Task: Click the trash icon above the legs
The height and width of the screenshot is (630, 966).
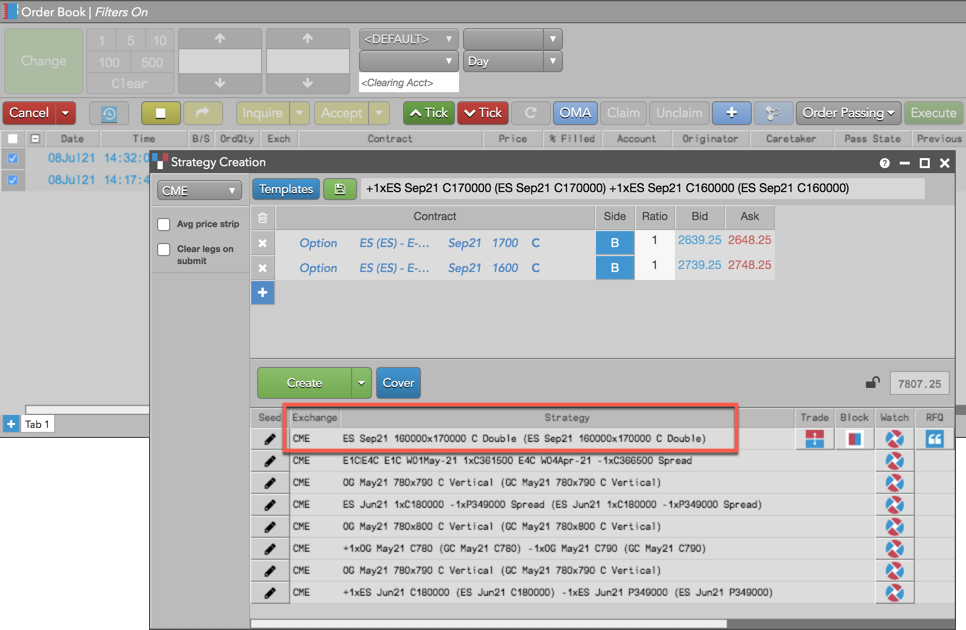Action: [x=262, y=217]
